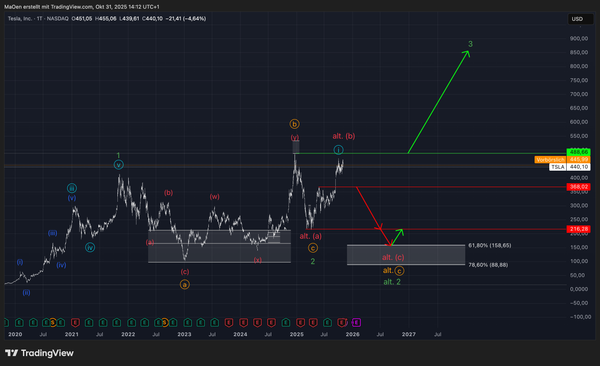
Task: Open the green earnings marker above the 2022 label
Action: click(x=131, y=323)
